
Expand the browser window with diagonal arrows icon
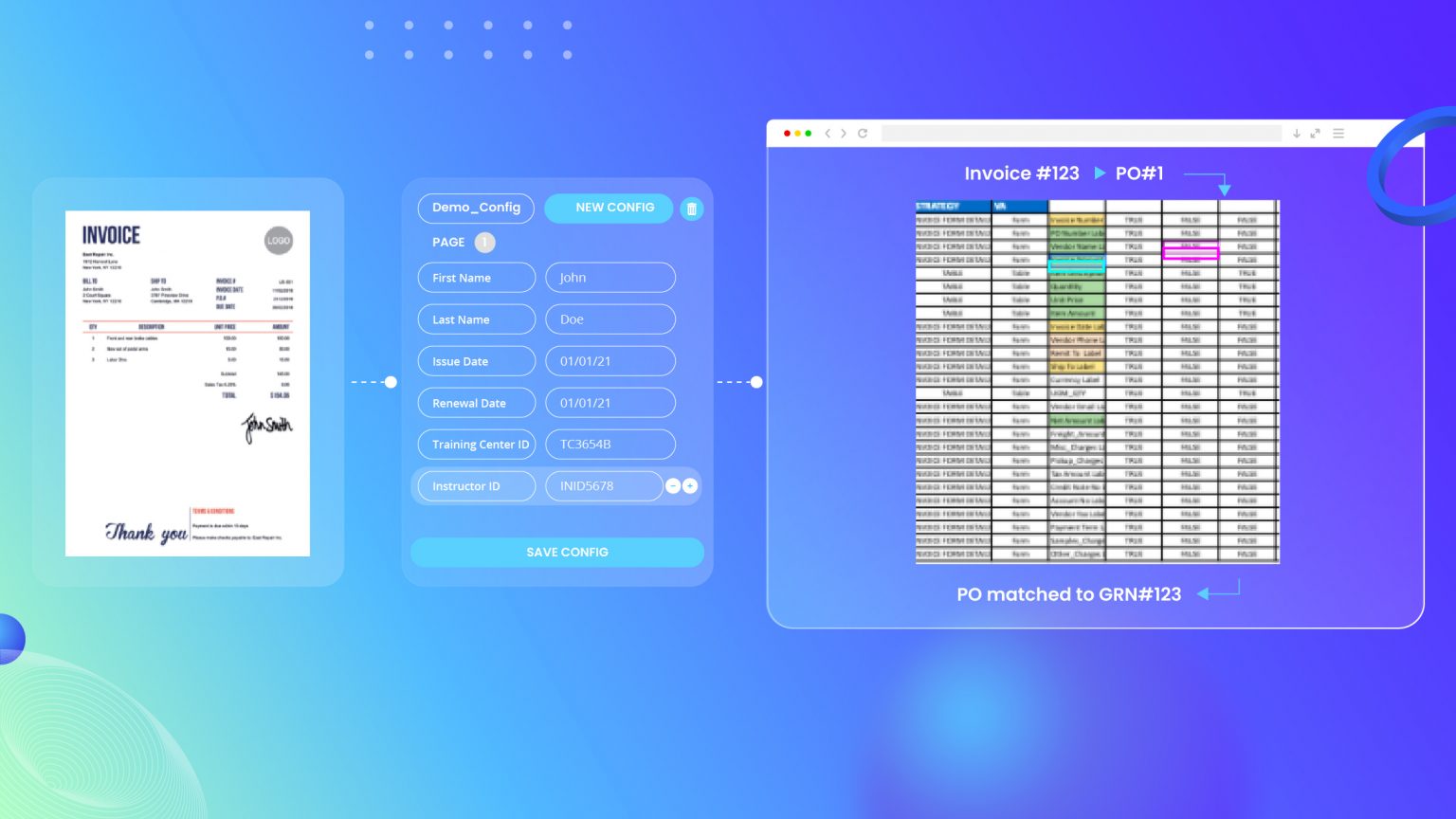click(1316, 133)
